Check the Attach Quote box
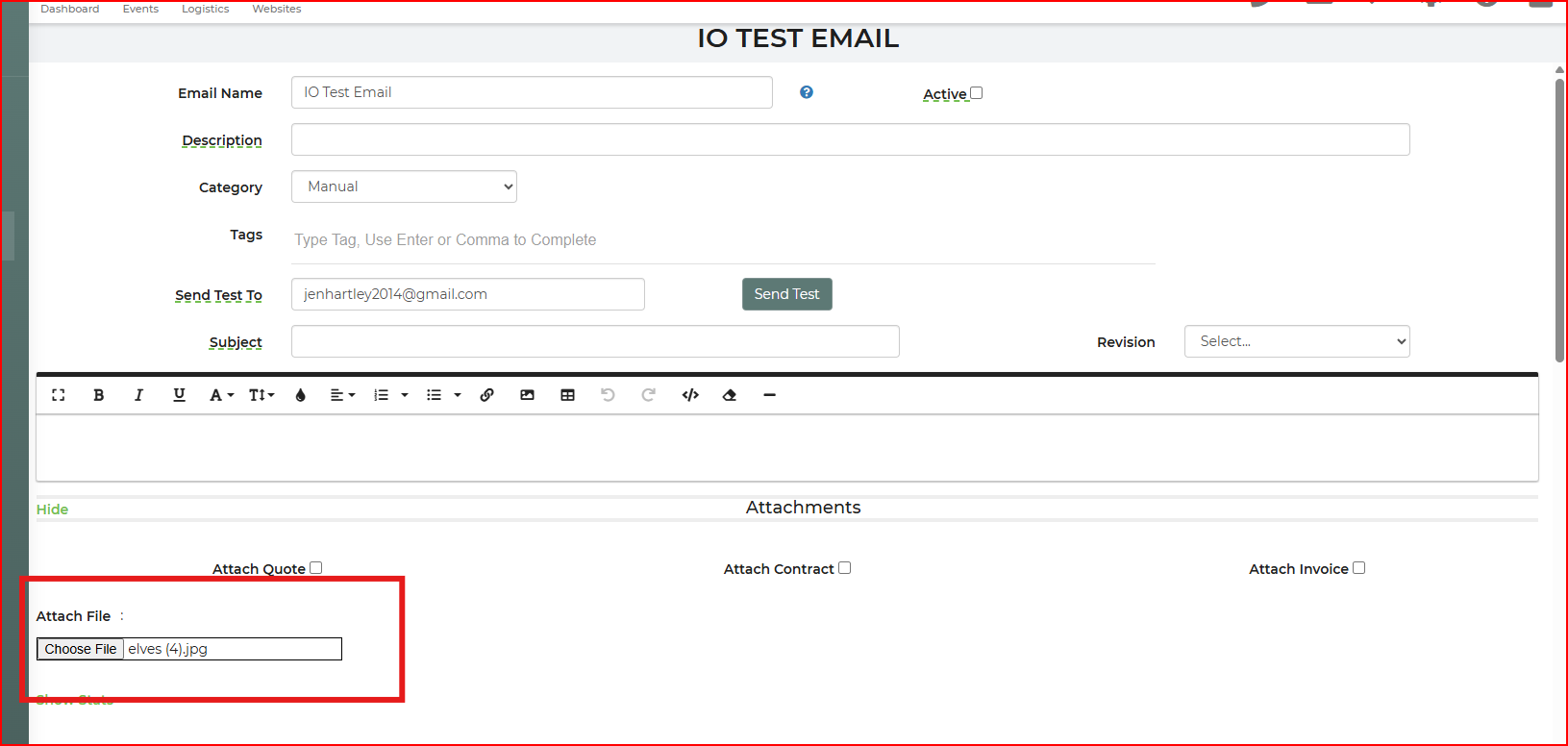The width and height of the screenshot is (1568, 746). tap(315, 568)
